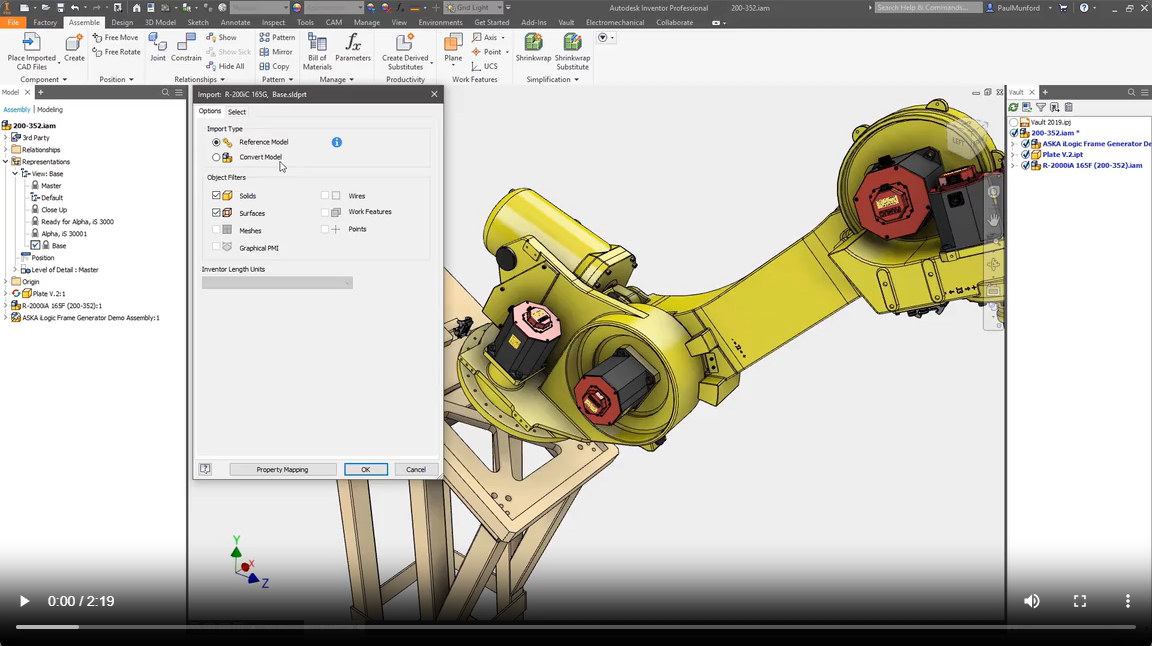Image resolution: width=1152 pixels, height=646 pixels.
Task: Expand the Plate V.2:1 tree node
Action: (6, 294)
